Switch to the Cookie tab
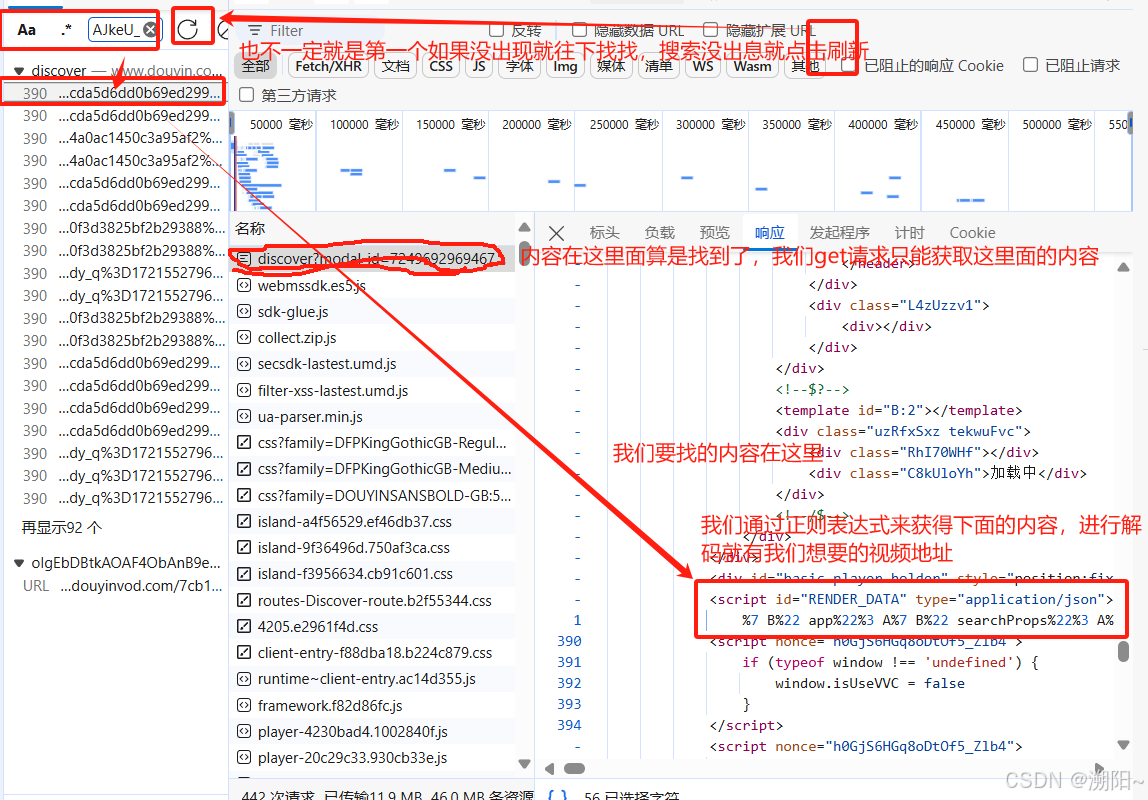This screenshot has width=1148, height=800. click(x=972, y=233)
